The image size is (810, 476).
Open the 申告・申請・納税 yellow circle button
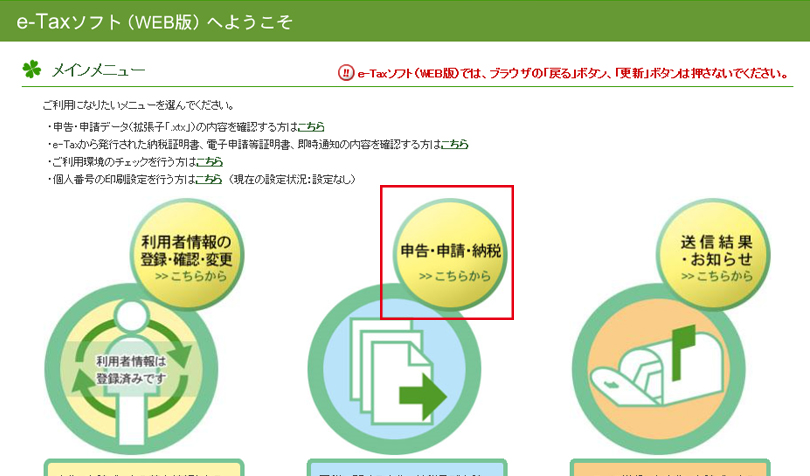click(450, 255)
